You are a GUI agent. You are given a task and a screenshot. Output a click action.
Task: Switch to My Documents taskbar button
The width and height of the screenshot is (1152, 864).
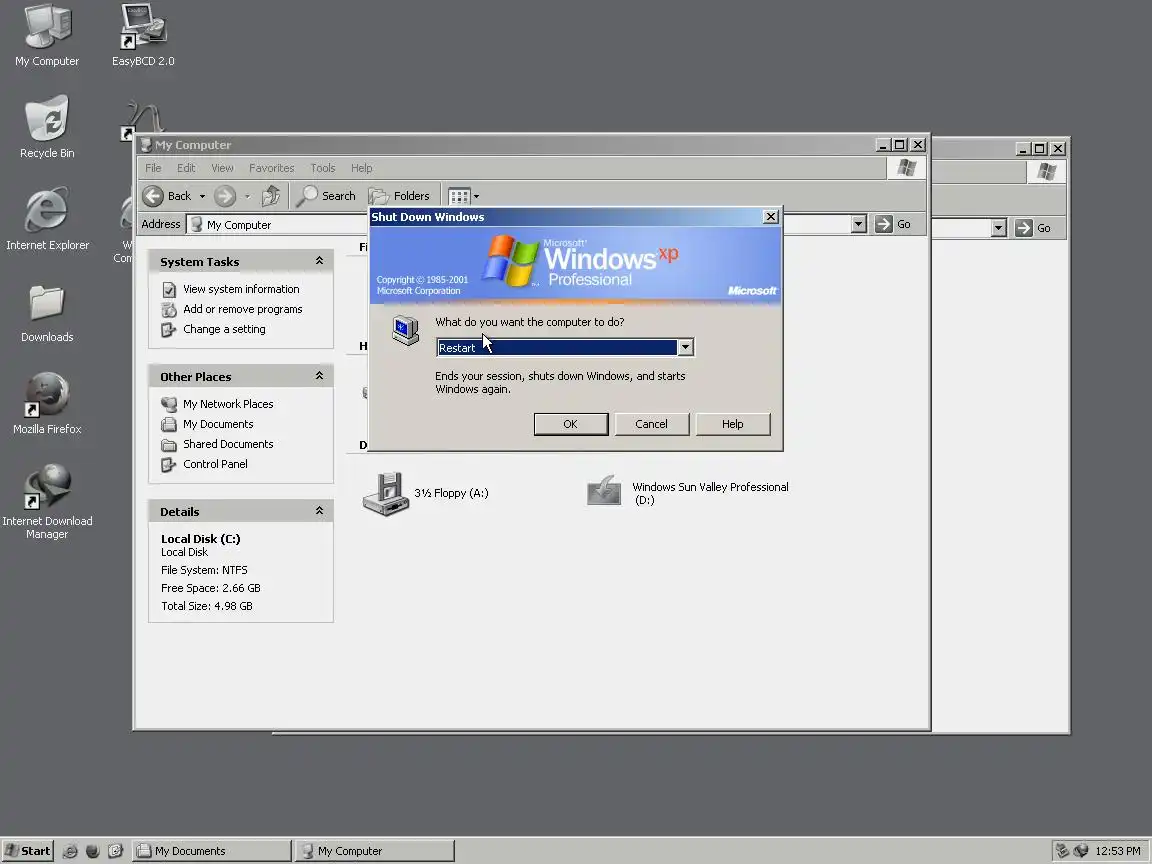tap(212, 851)
